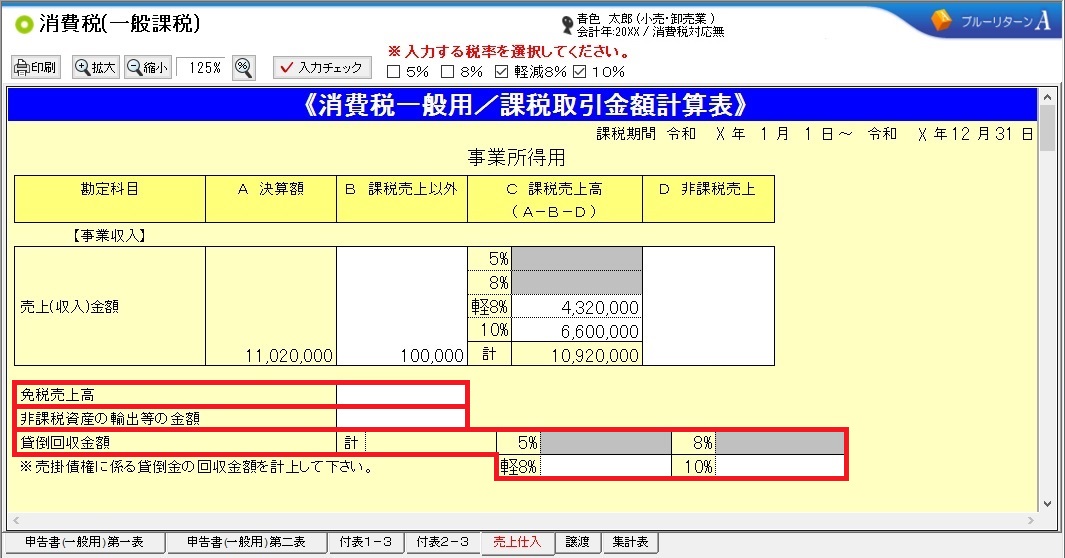Zoom out with the 縮小 button

147,67
